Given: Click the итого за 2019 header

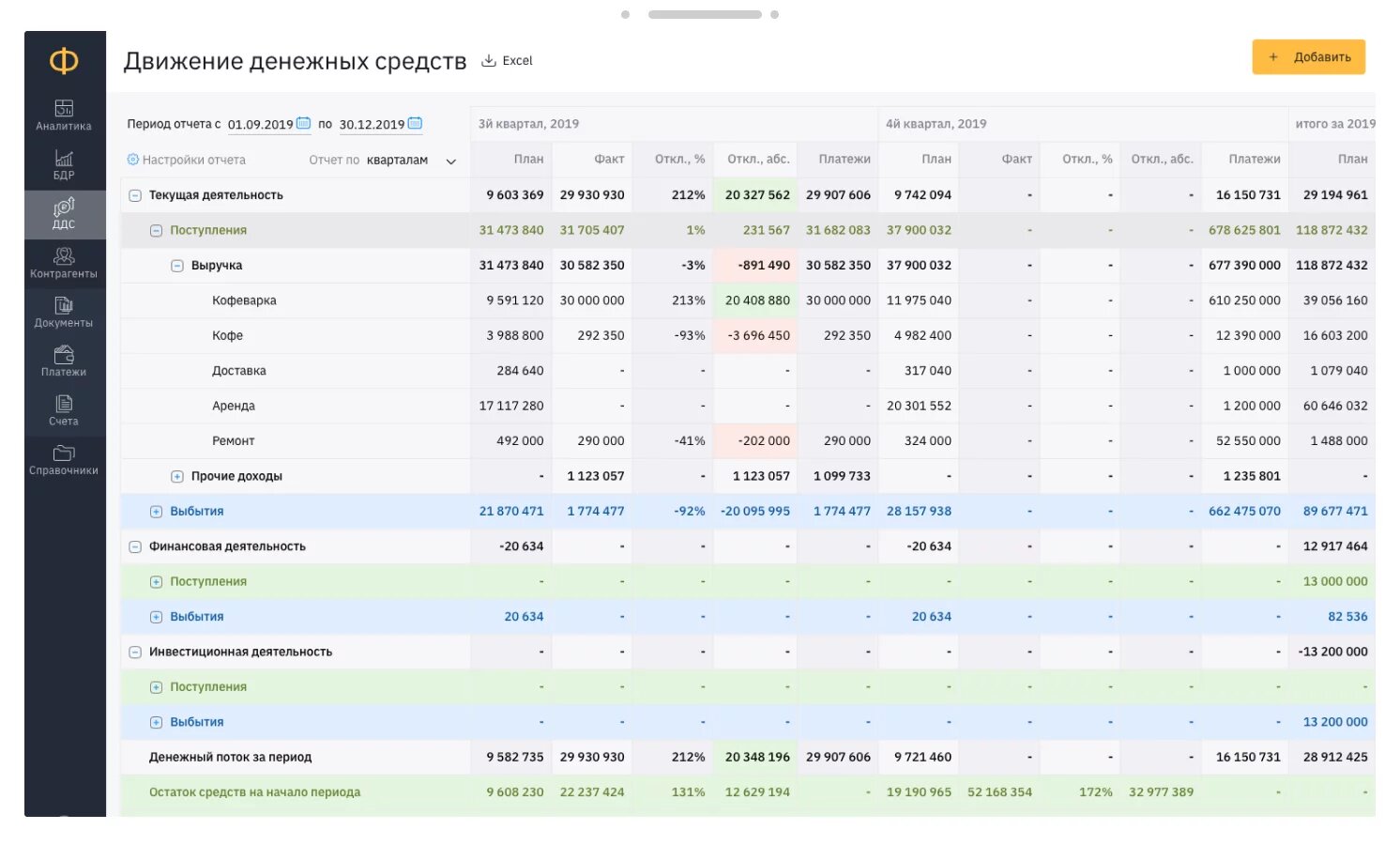Looking at the screenshot, I should pos(1335,124).
